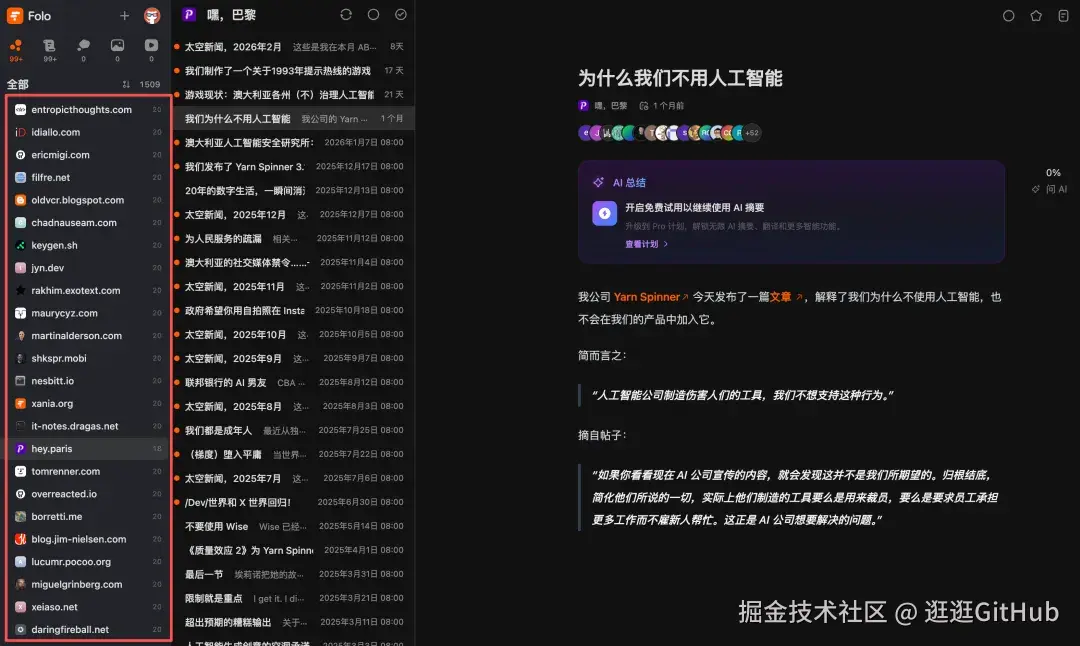
Task: Open the entry about the 1993年提示热线 game
Action: tap(293, 70)
